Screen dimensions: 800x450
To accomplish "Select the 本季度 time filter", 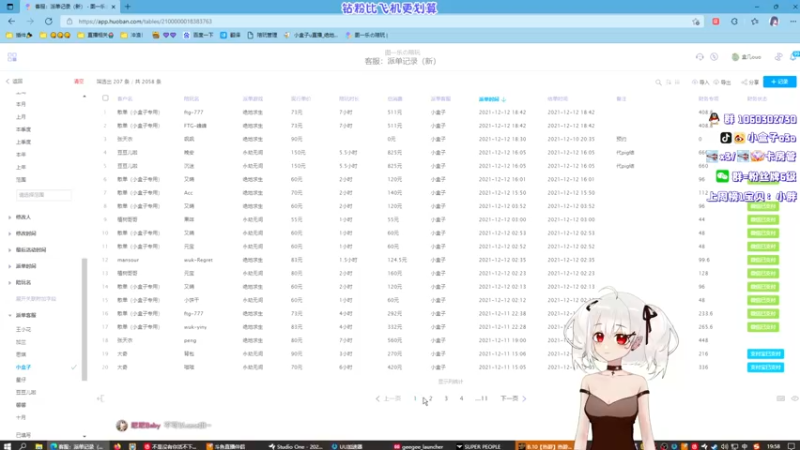I will [x=23, y=130].
